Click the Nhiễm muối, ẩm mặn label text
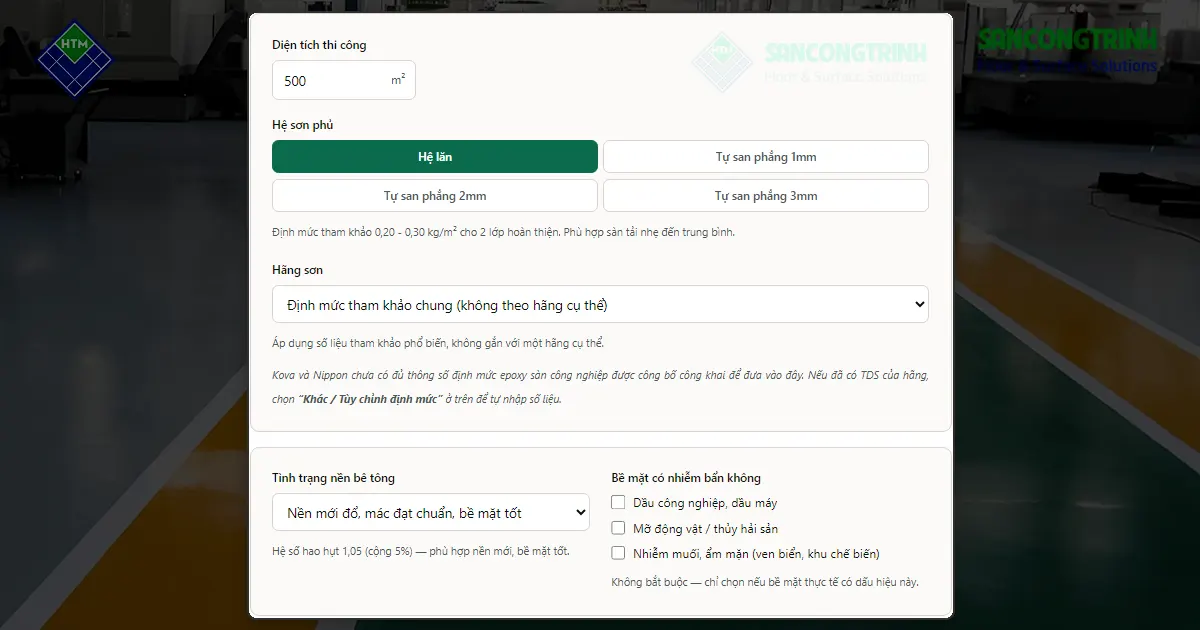This screenshot has width=1200, height=630. [756, 553]
